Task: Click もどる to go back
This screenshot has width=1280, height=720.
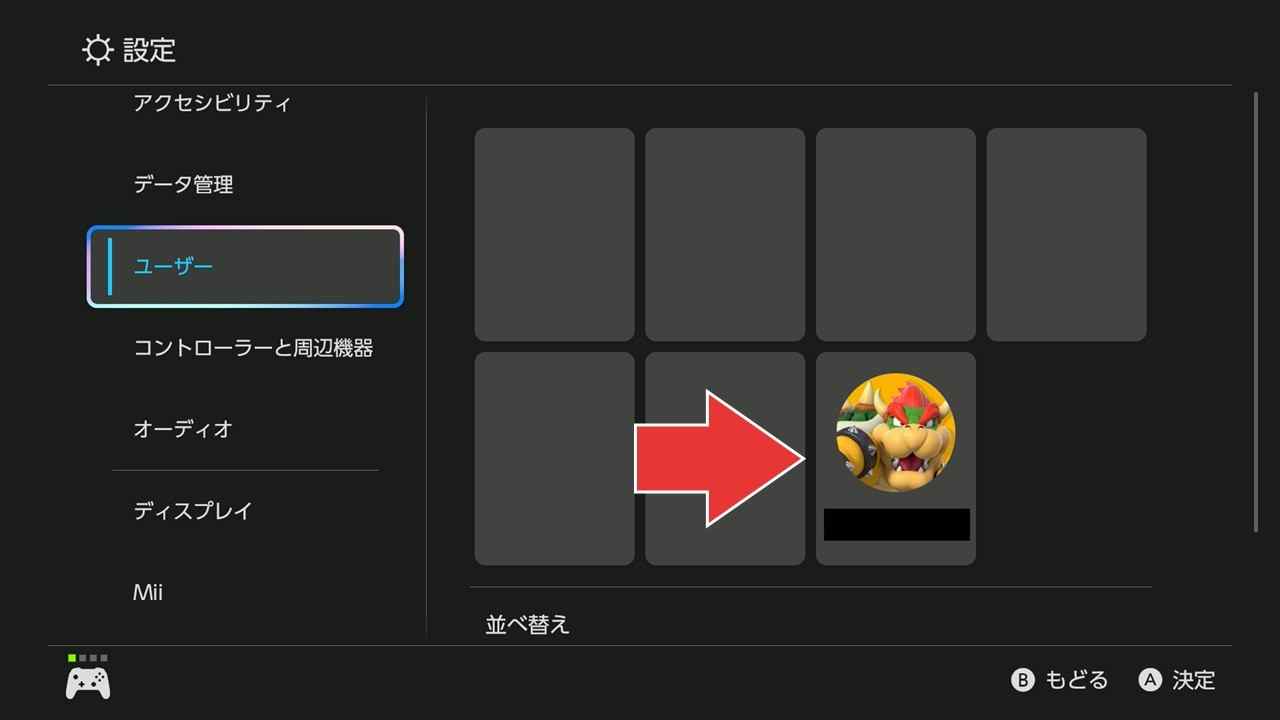Action: coord(1077,681)
